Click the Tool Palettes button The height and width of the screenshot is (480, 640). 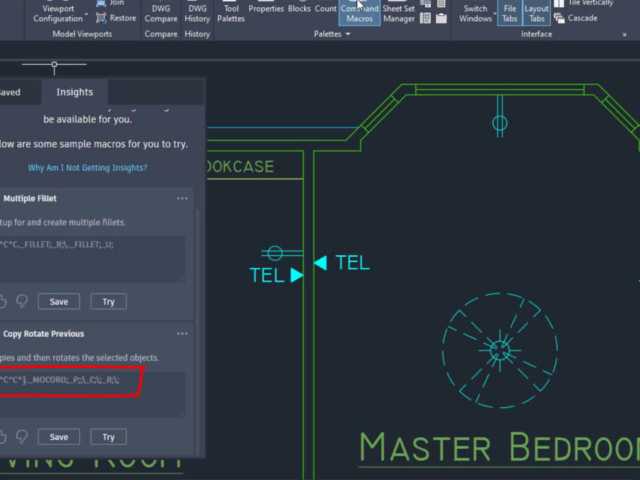pyautogui.click(x=231, y=11)
